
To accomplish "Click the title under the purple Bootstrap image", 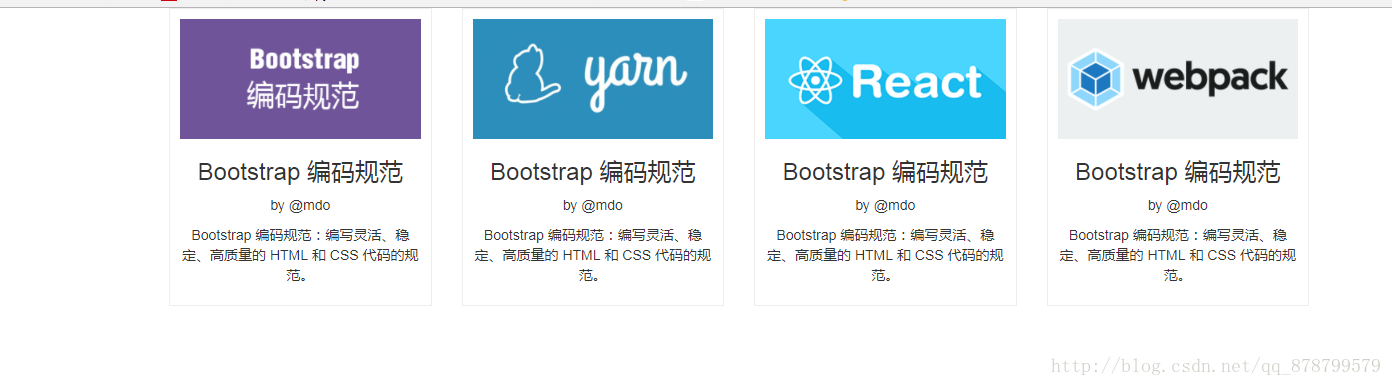I will (300, 172).
